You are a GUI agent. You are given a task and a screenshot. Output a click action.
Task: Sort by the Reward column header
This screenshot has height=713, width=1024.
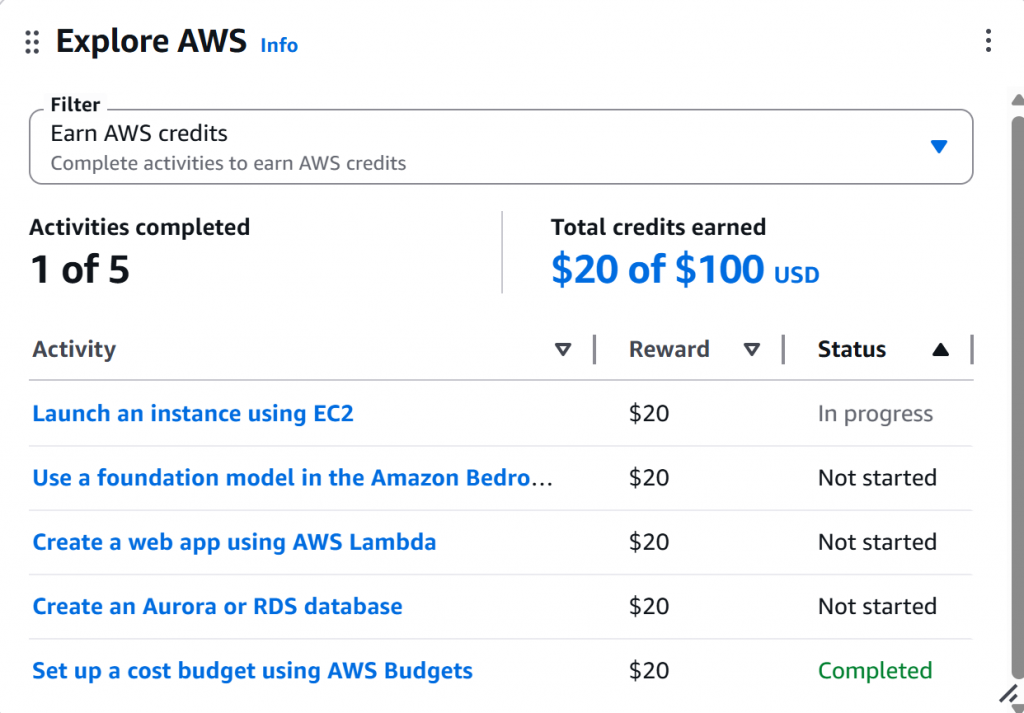(x=669, y=349)
